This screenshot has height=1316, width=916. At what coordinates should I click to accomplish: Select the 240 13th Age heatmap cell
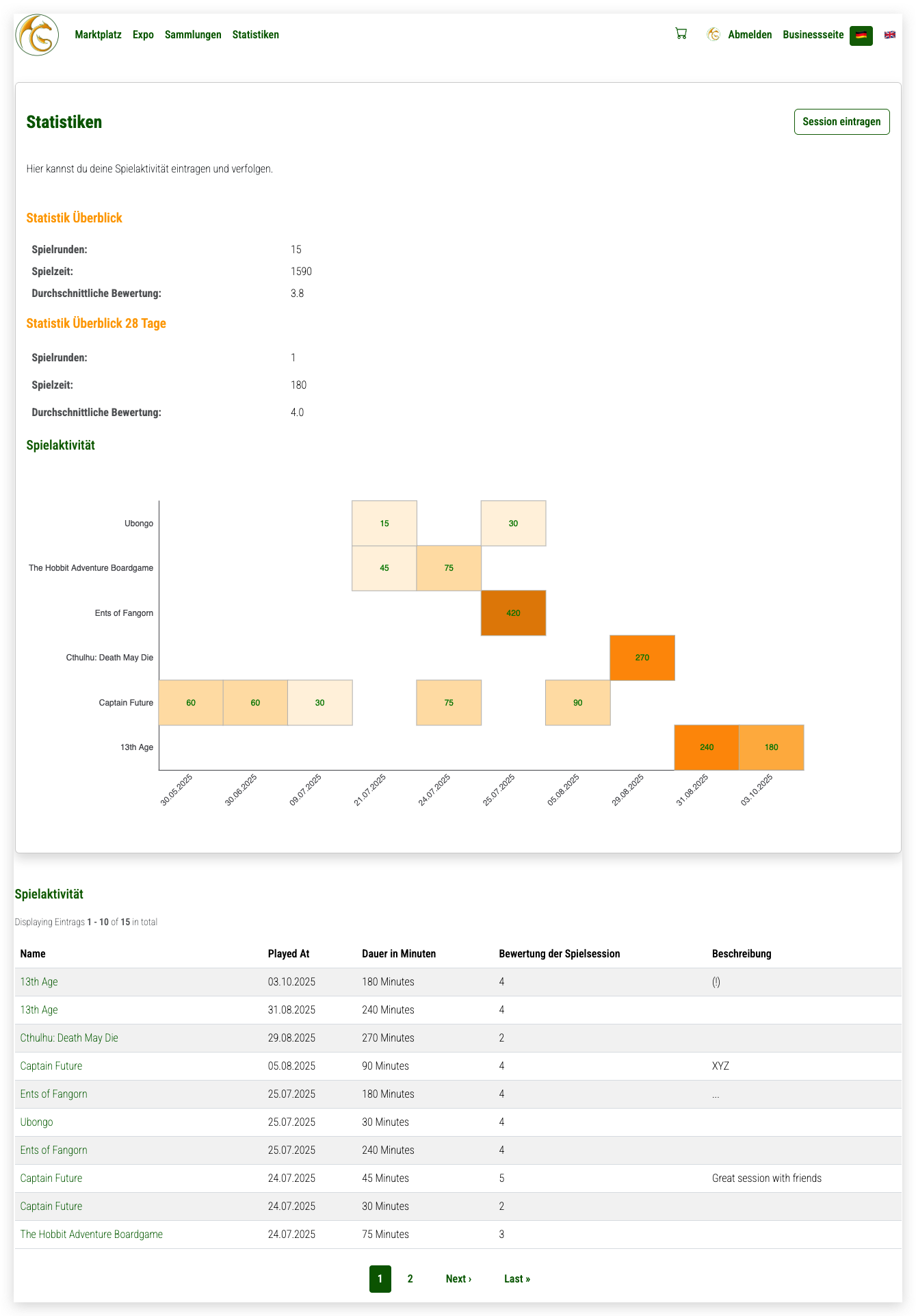[707, 747]
